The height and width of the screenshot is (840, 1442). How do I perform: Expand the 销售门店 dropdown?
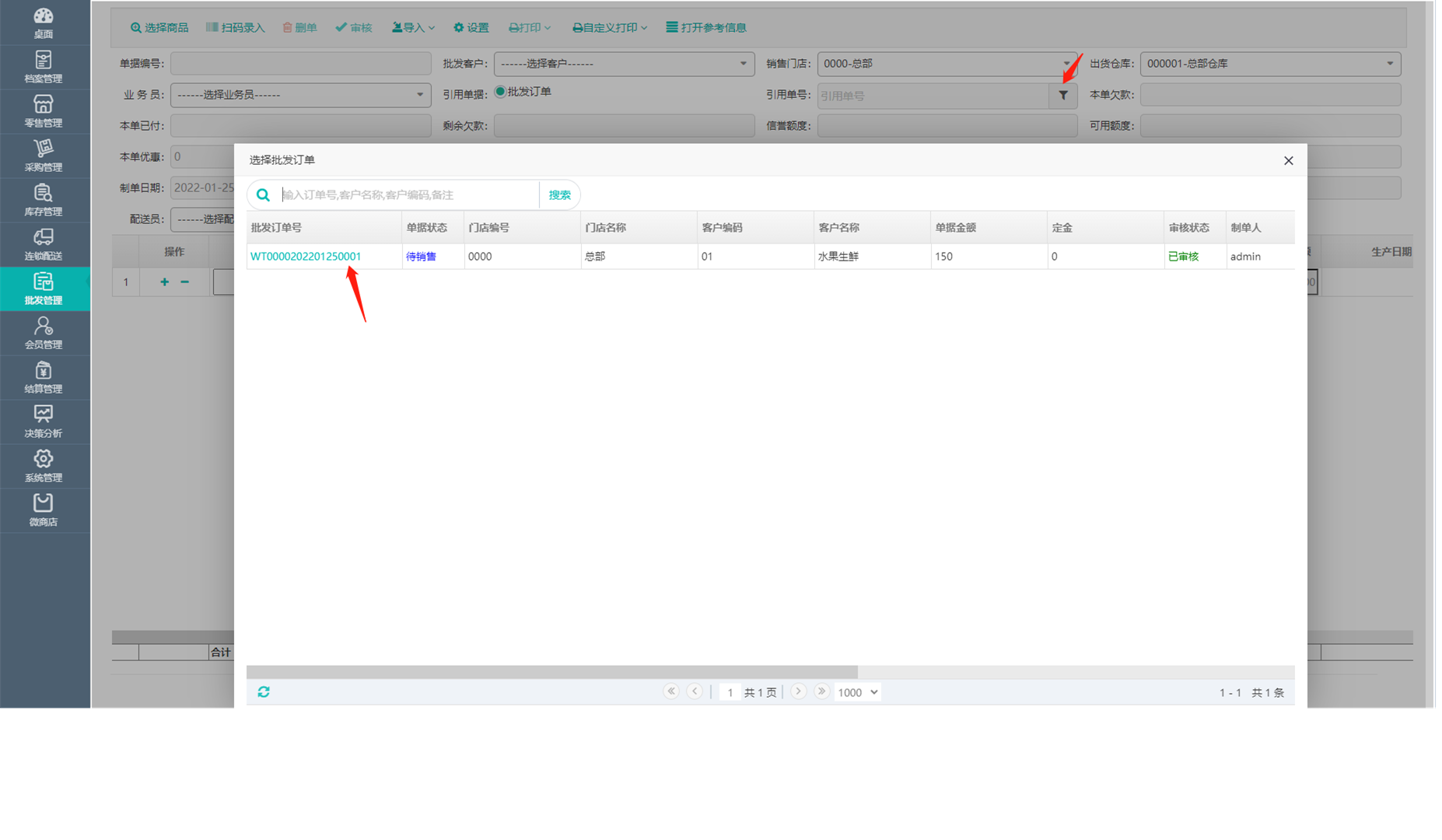947,64
